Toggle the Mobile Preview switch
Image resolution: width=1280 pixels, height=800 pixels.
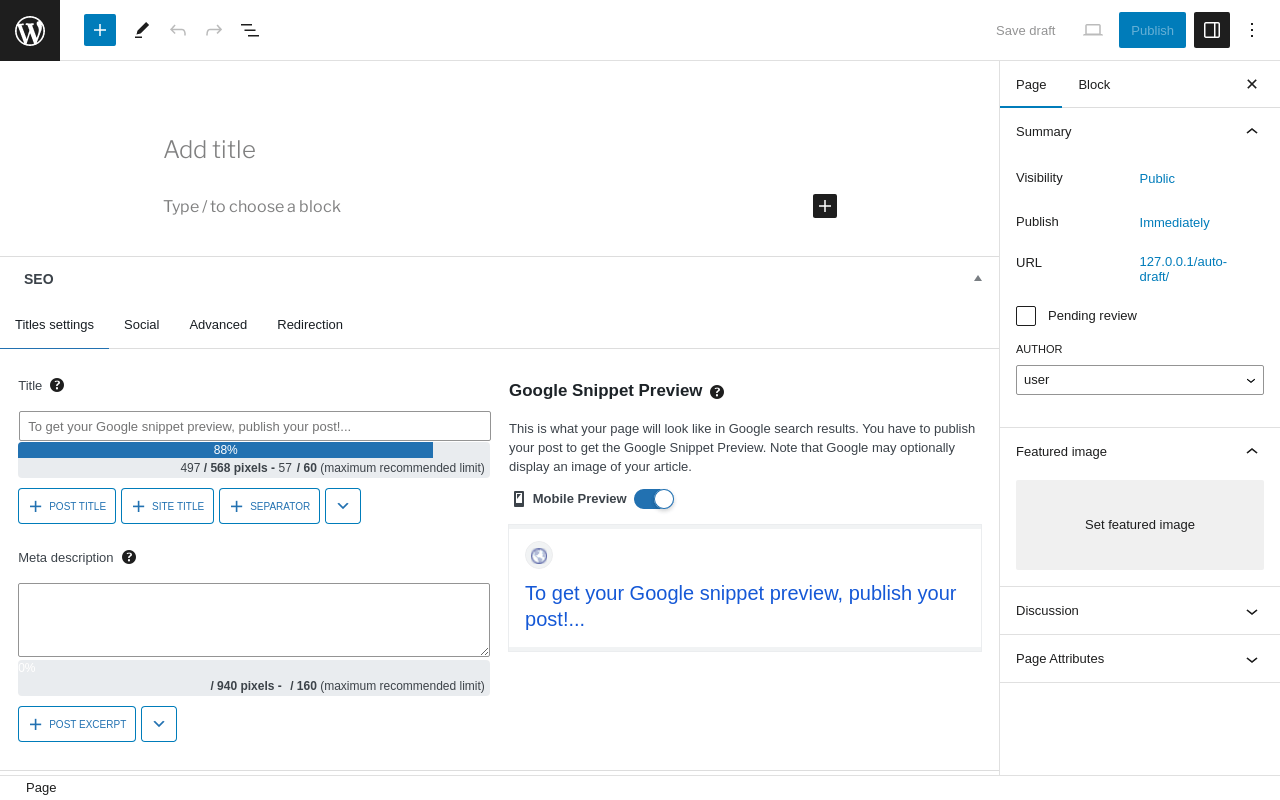[x=654, y=499]
